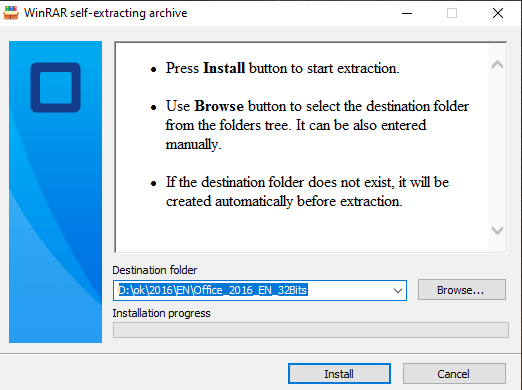Click the WinRAR books icon in title bar
The image size is (522, 390).
11,13
